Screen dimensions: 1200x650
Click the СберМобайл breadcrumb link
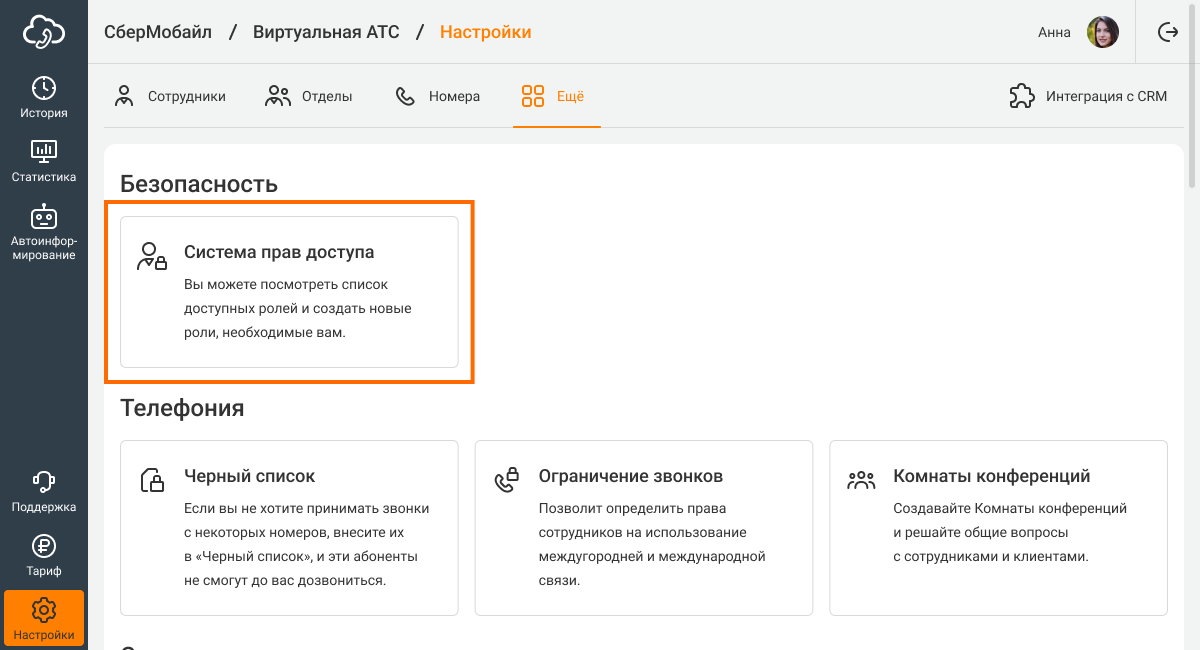click(158, 32)
